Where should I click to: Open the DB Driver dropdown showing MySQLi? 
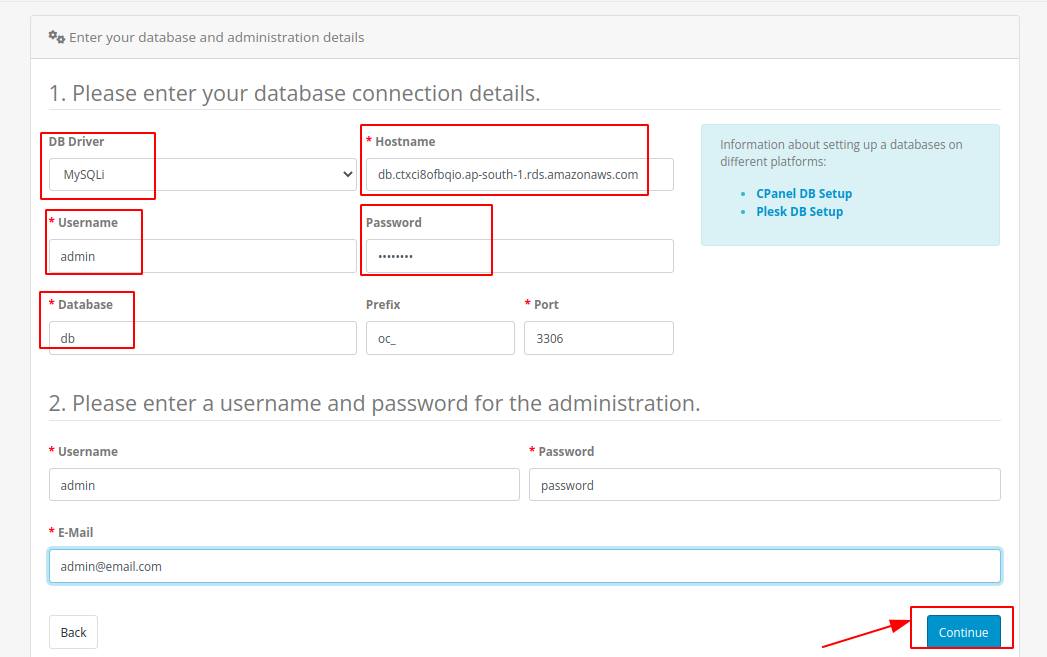click(x=150, y=173)
